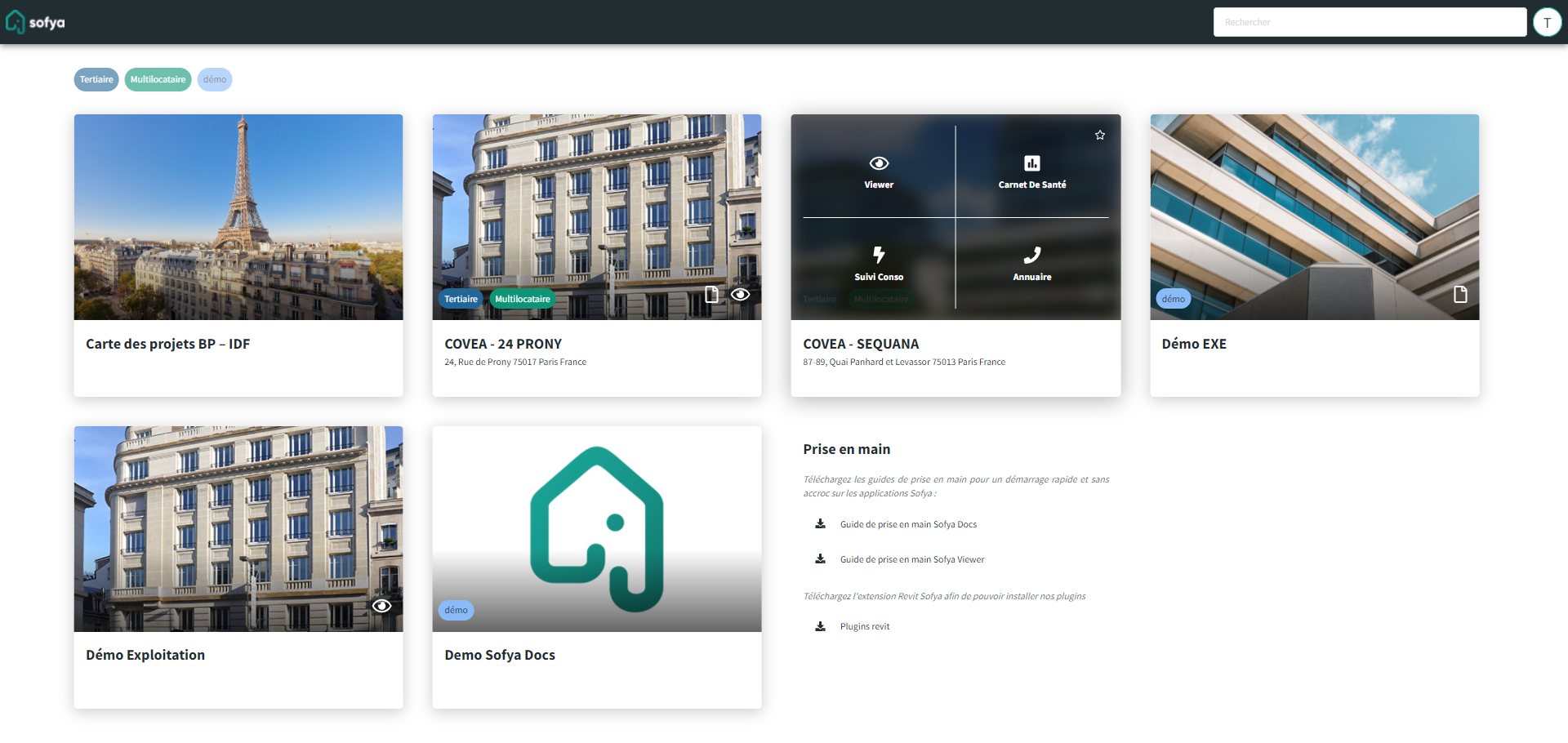Download Guide de prise en main Sofya Viewer

[911, 559]
